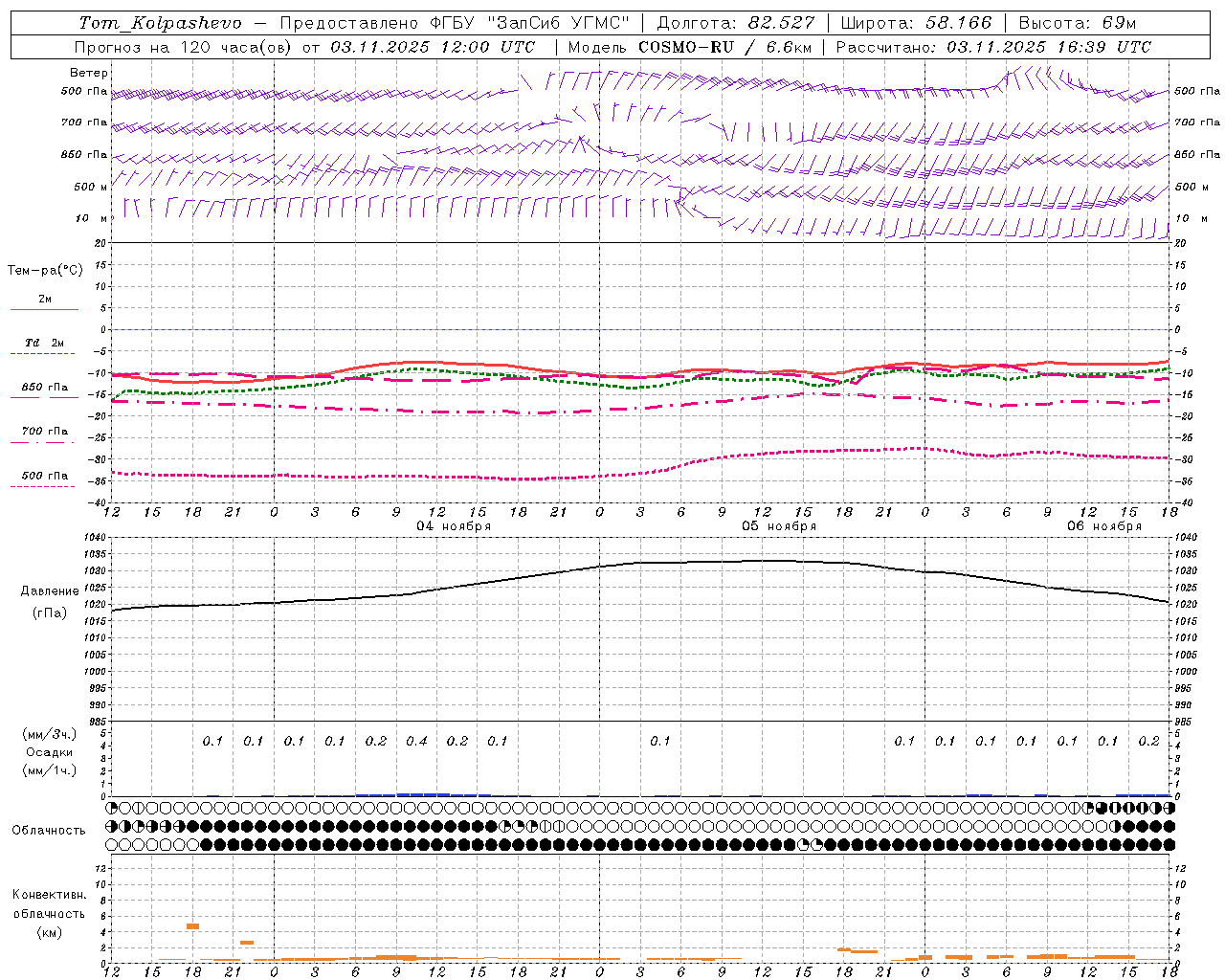
Task: Click the '(км)' unit under convective cloudiness
Action: [50, 932]
